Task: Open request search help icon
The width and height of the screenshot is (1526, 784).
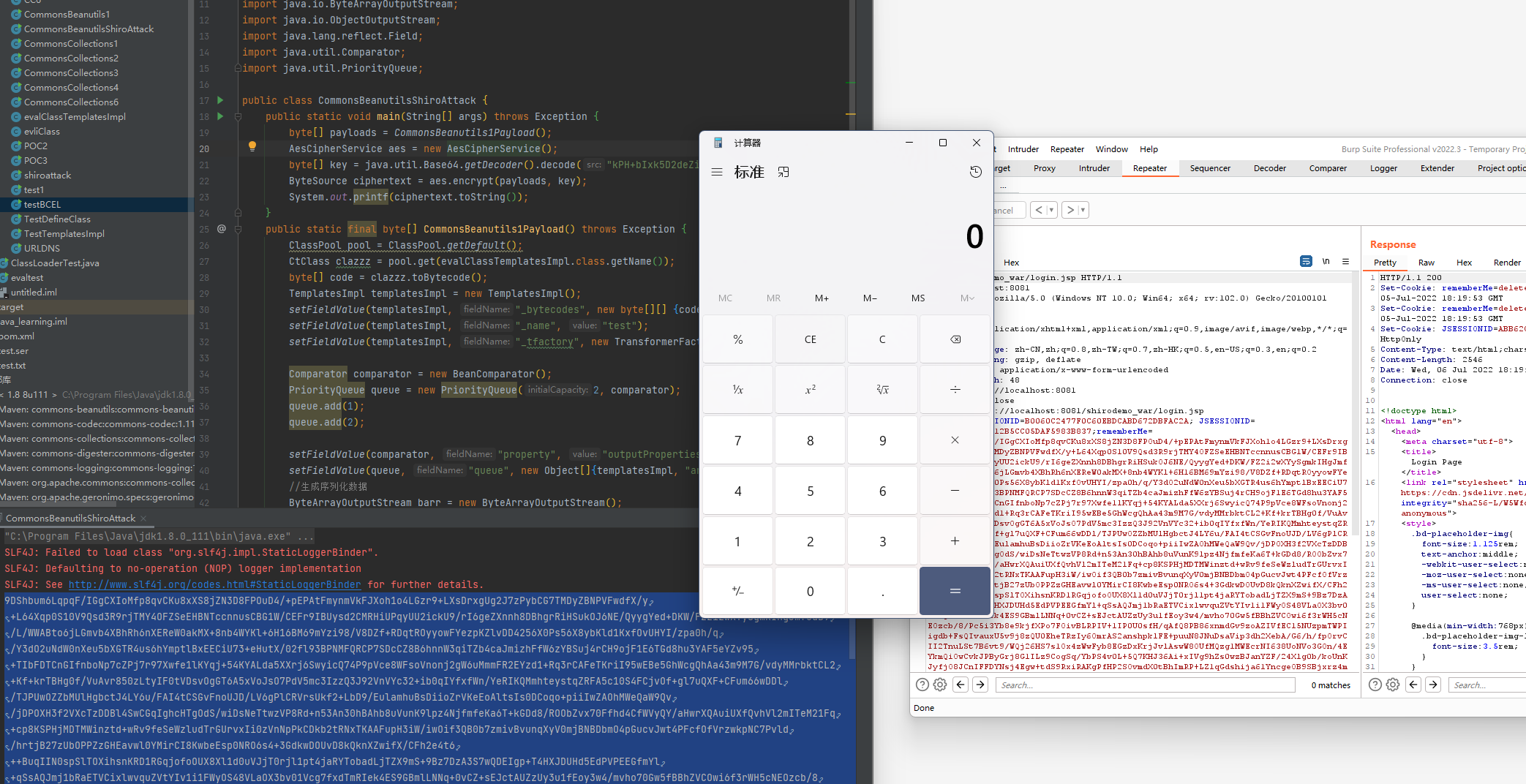Action: click(x=922, y=685)
